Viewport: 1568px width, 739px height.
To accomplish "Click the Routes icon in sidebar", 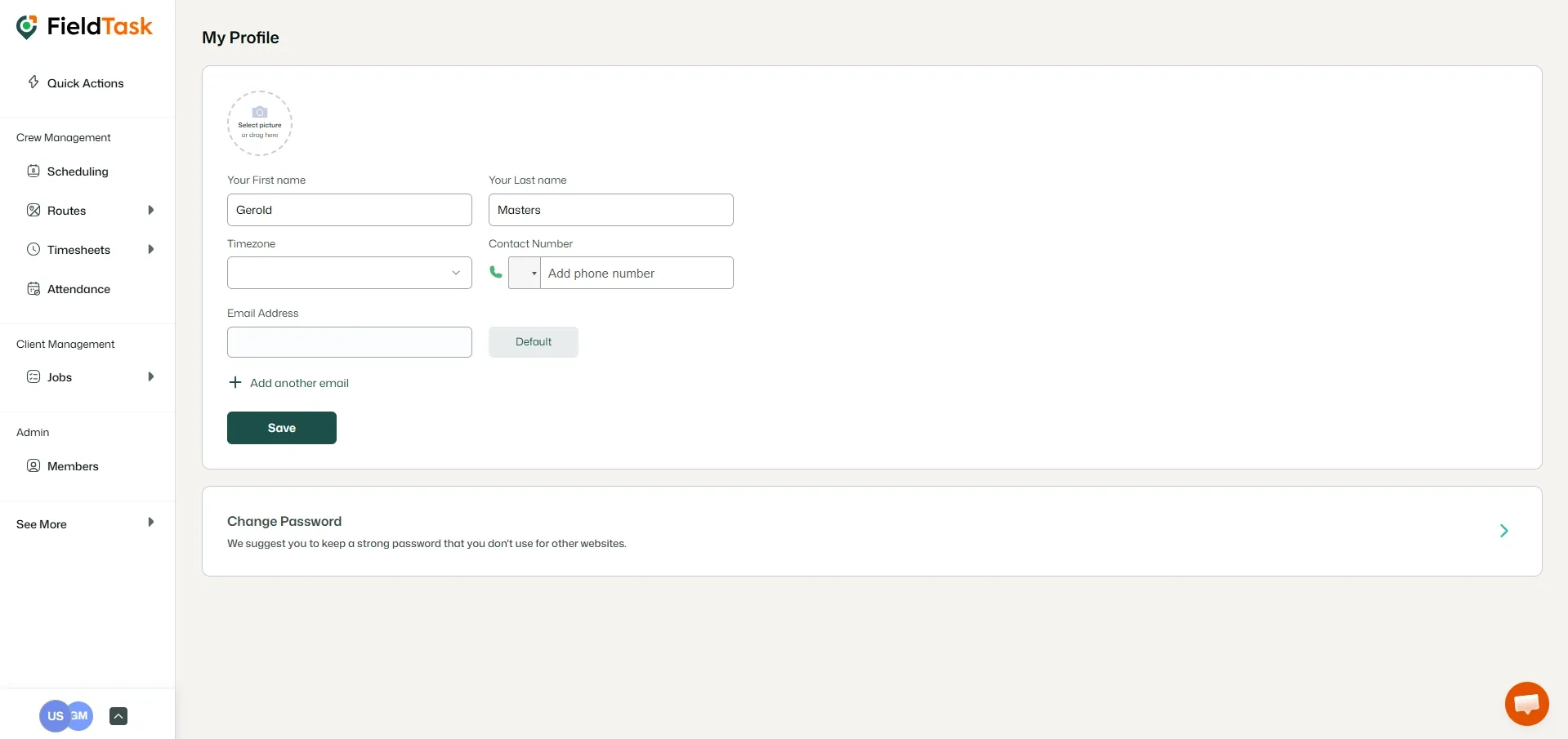I will [x=34, y=210].
